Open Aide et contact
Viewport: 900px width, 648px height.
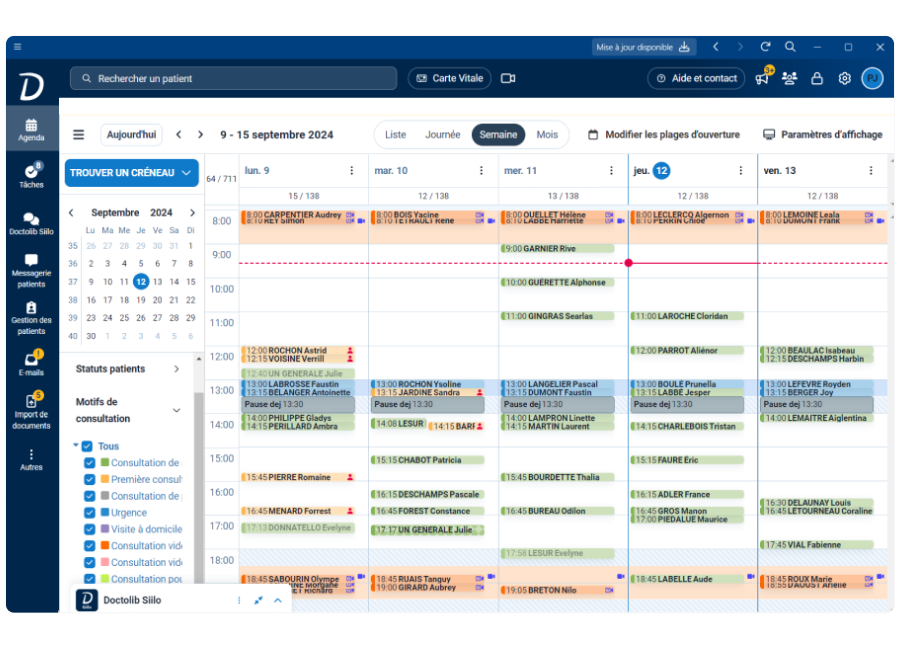[x=696, y=78]
